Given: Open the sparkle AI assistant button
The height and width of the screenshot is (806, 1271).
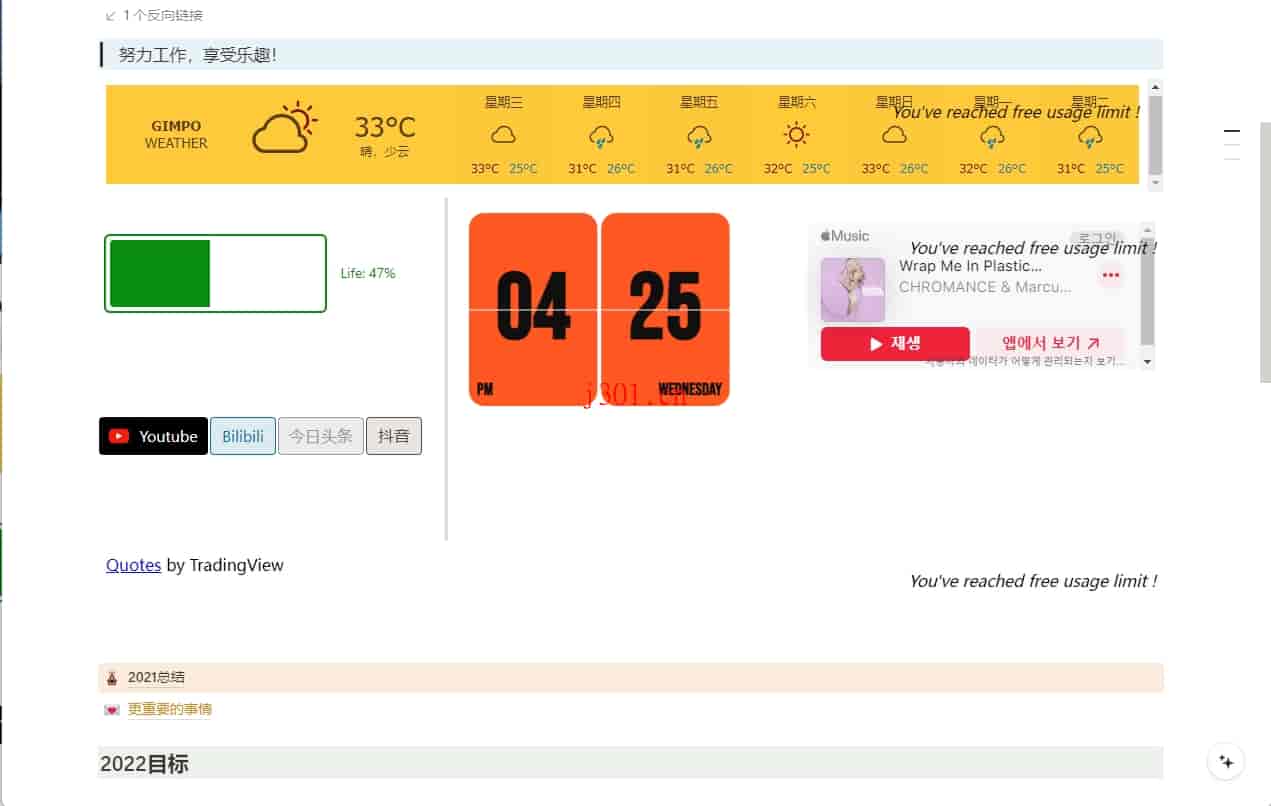Looking at the screenshot, I should coord(1226,761).
